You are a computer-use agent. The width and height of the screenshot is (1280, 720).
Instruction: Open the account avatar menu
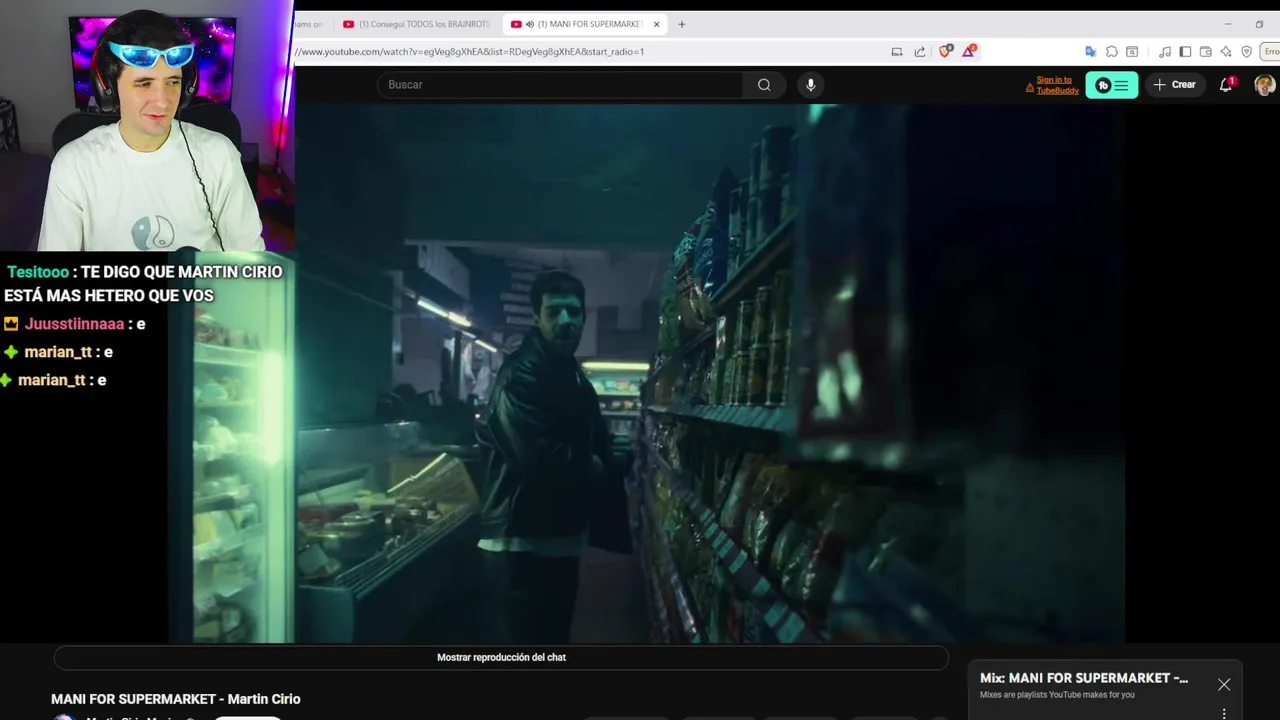tap(1264, 85)
